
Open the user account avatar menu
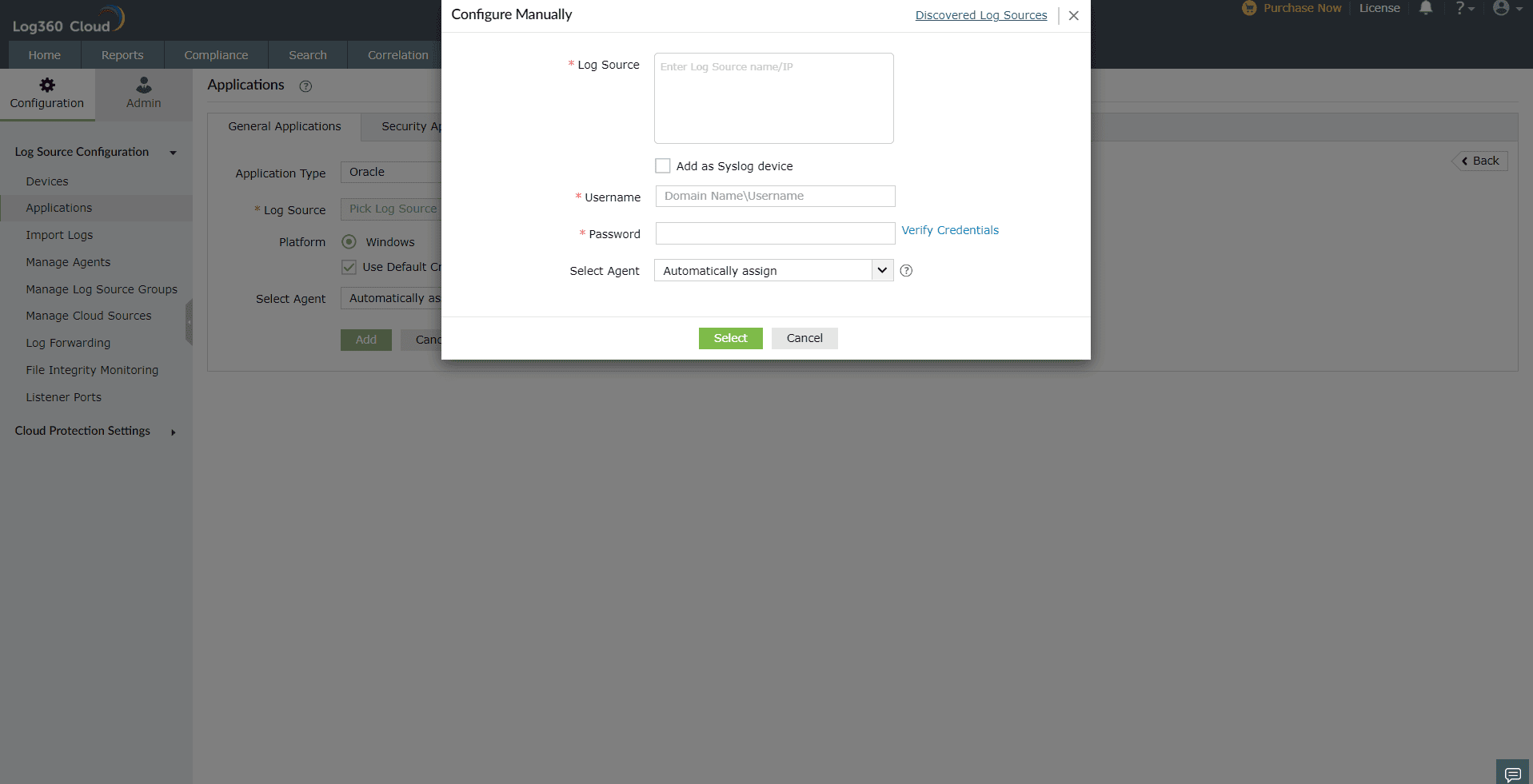tap(1507, 8)
